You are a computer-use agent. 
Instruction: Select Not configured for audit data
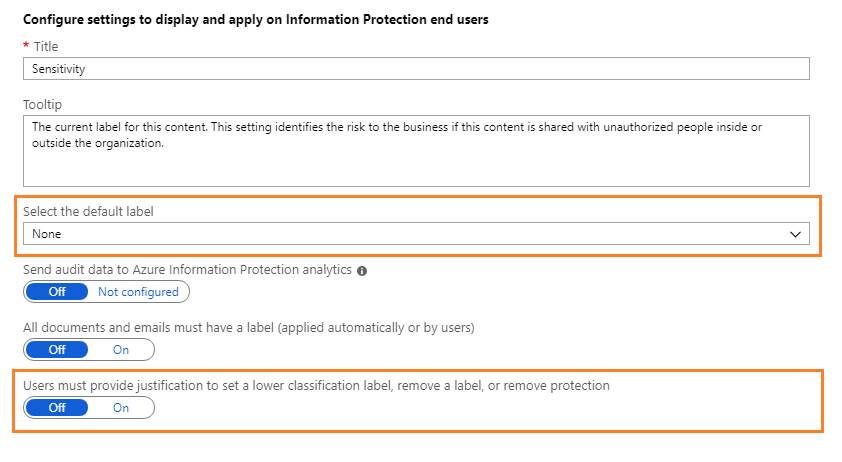[x=138, y=292]
